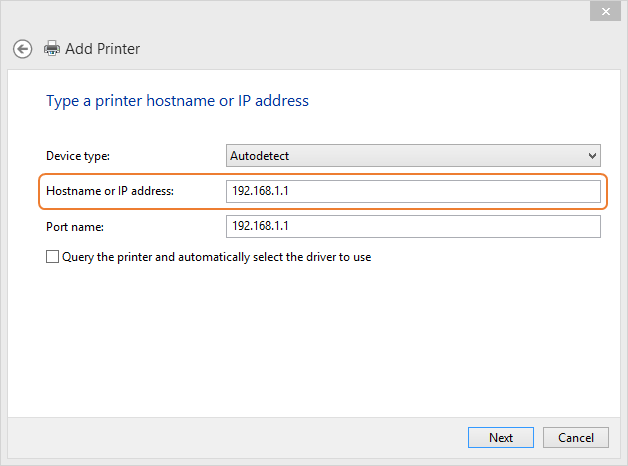Select the Autodetect text in Device type

[260, 156]
